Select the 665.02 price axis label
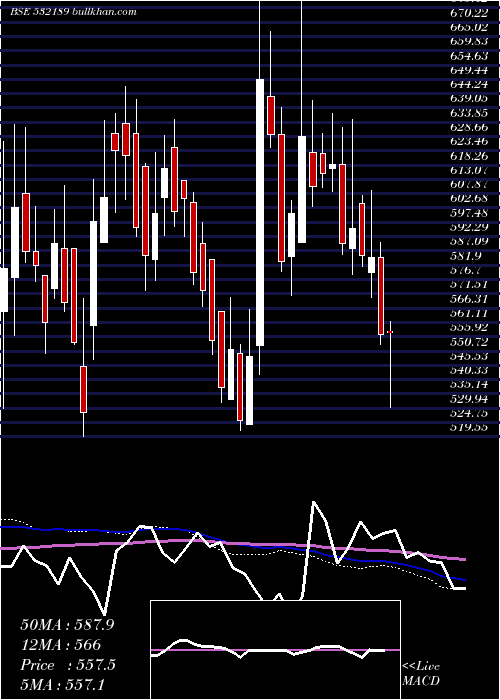 tap(469, 27)
